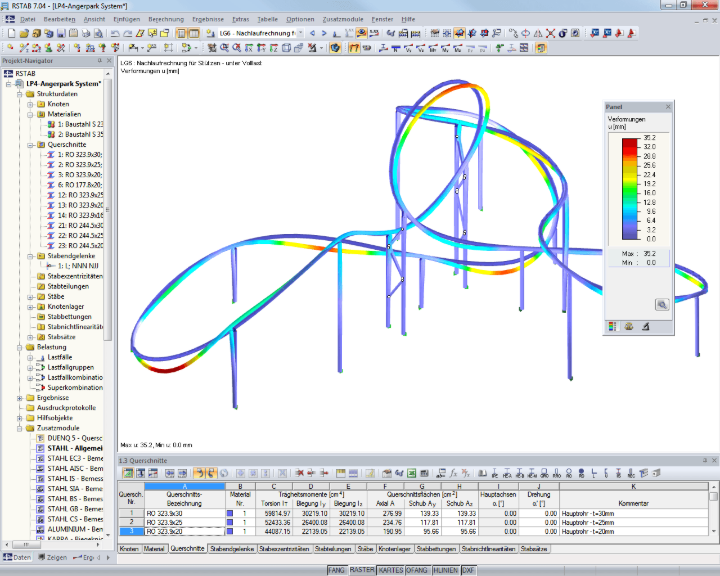This screenshot has width=720, height=576.
Task: Click the Undo arrow in the toolbar
Action: pos(115,33)
